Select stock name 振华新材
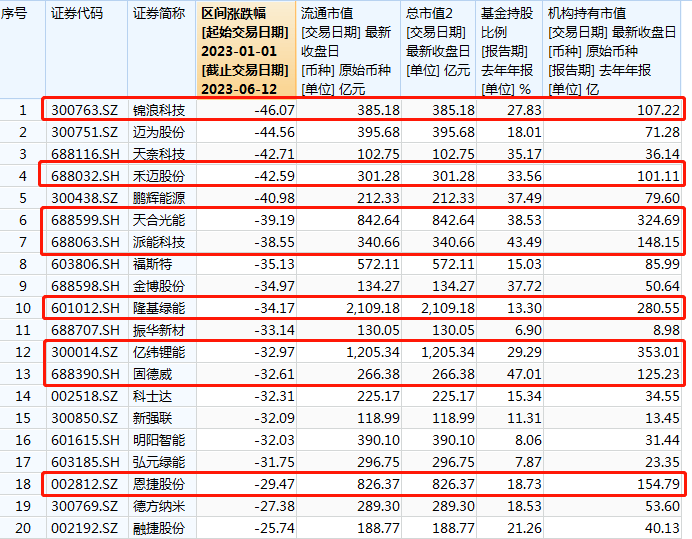 [x=159, y=330]
